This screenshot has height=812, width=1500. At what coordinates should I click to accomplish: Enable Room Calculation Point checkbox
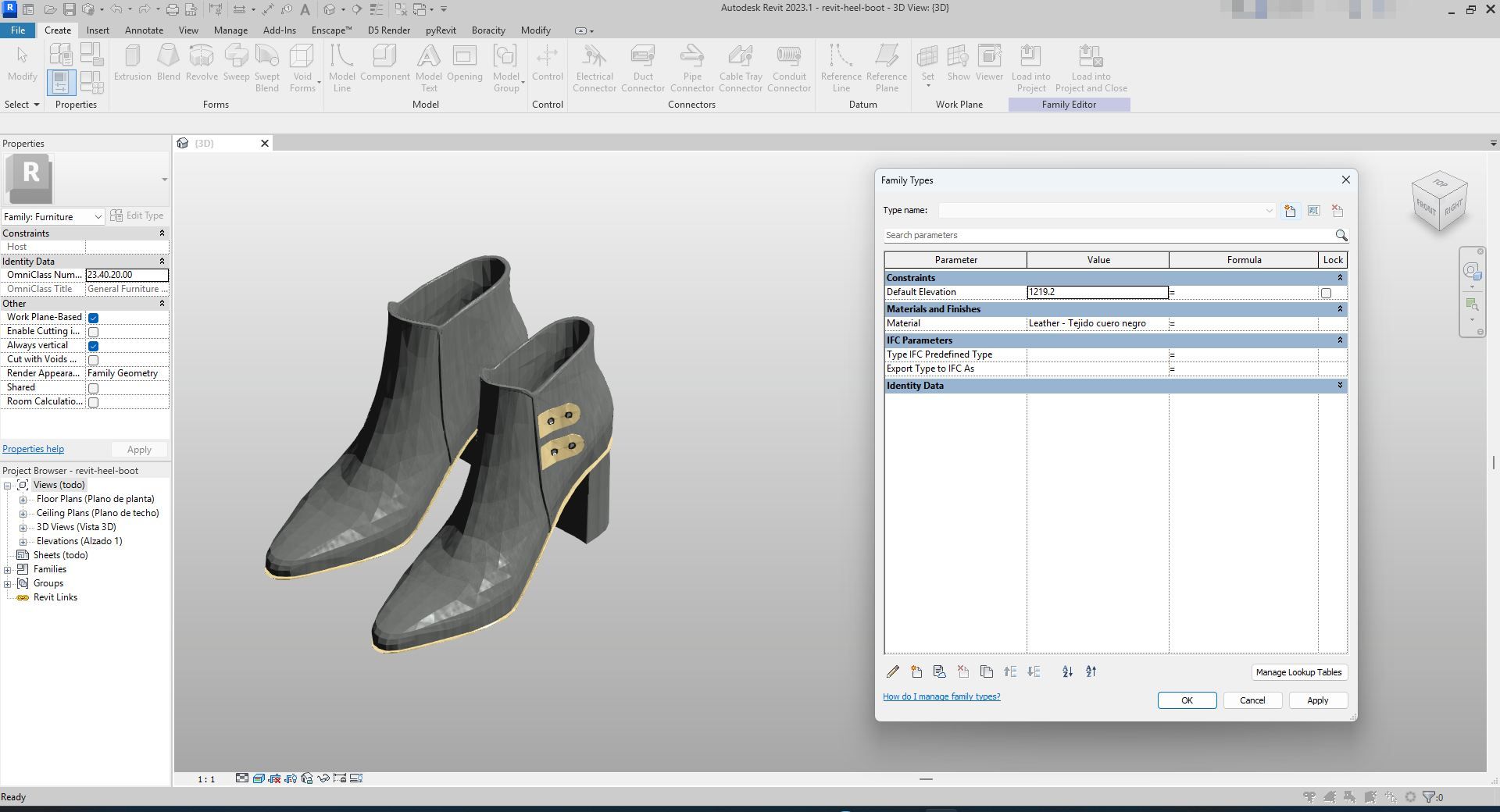(93, 402)
